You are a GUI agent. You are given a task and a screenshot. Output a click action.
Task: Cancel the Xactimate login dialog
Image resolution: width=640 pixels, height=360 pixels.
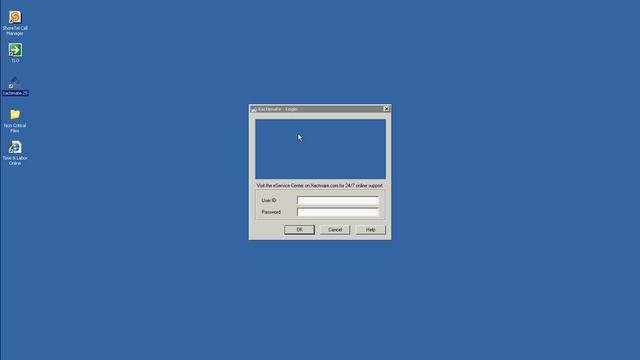point(335,230)
